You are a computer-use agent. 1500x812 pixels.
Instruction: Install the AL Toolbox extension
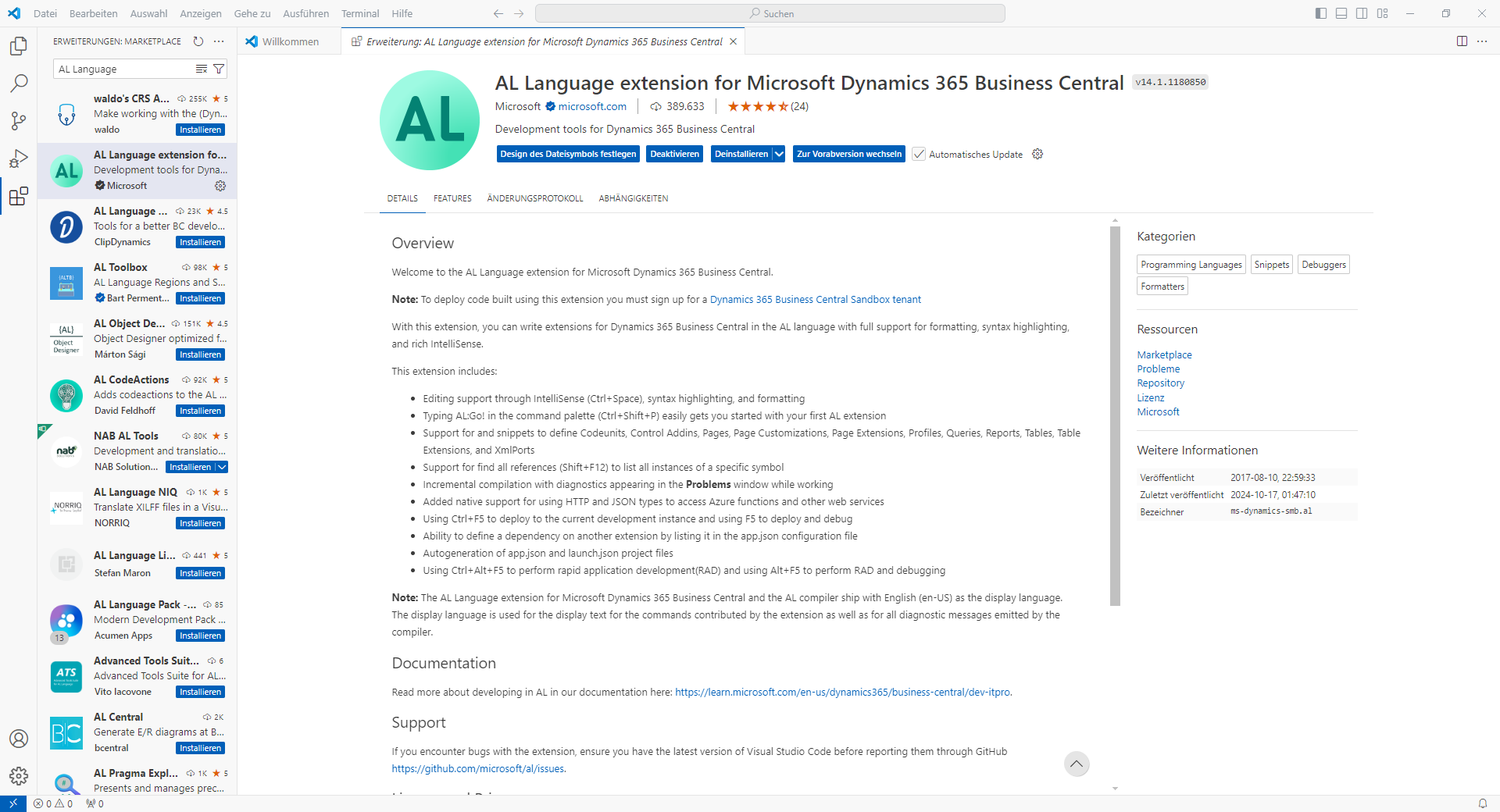pyautogui.click(x=201, y=298)
